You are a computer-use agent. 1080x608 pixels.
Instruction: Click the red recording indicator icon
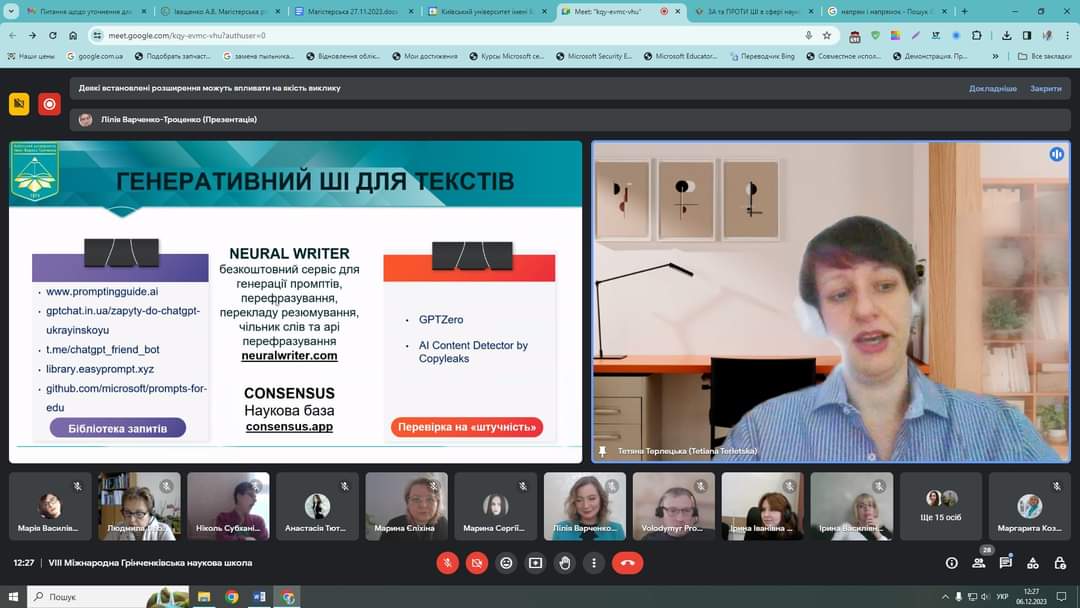click(49, 103)
